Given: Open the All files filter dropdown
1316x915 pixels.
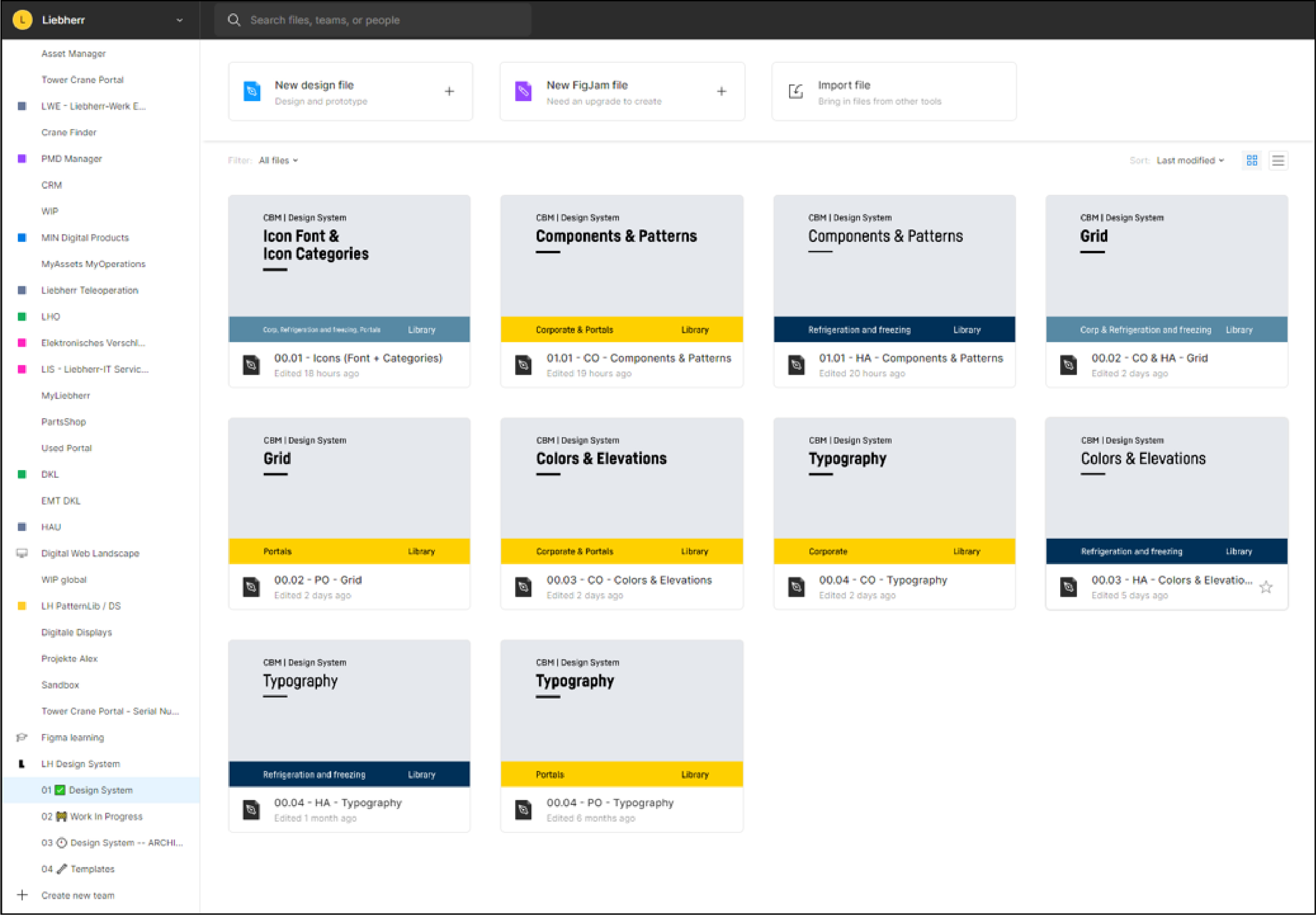Looking at the screenshot, I should [278, 160].
